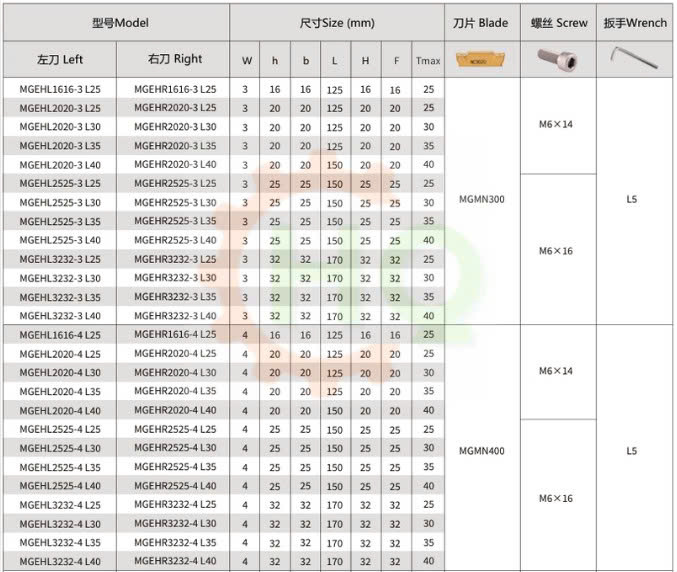Click the L-shaped wrench image
The width and height of the screenshot is (677, 572).
[632, 60]
